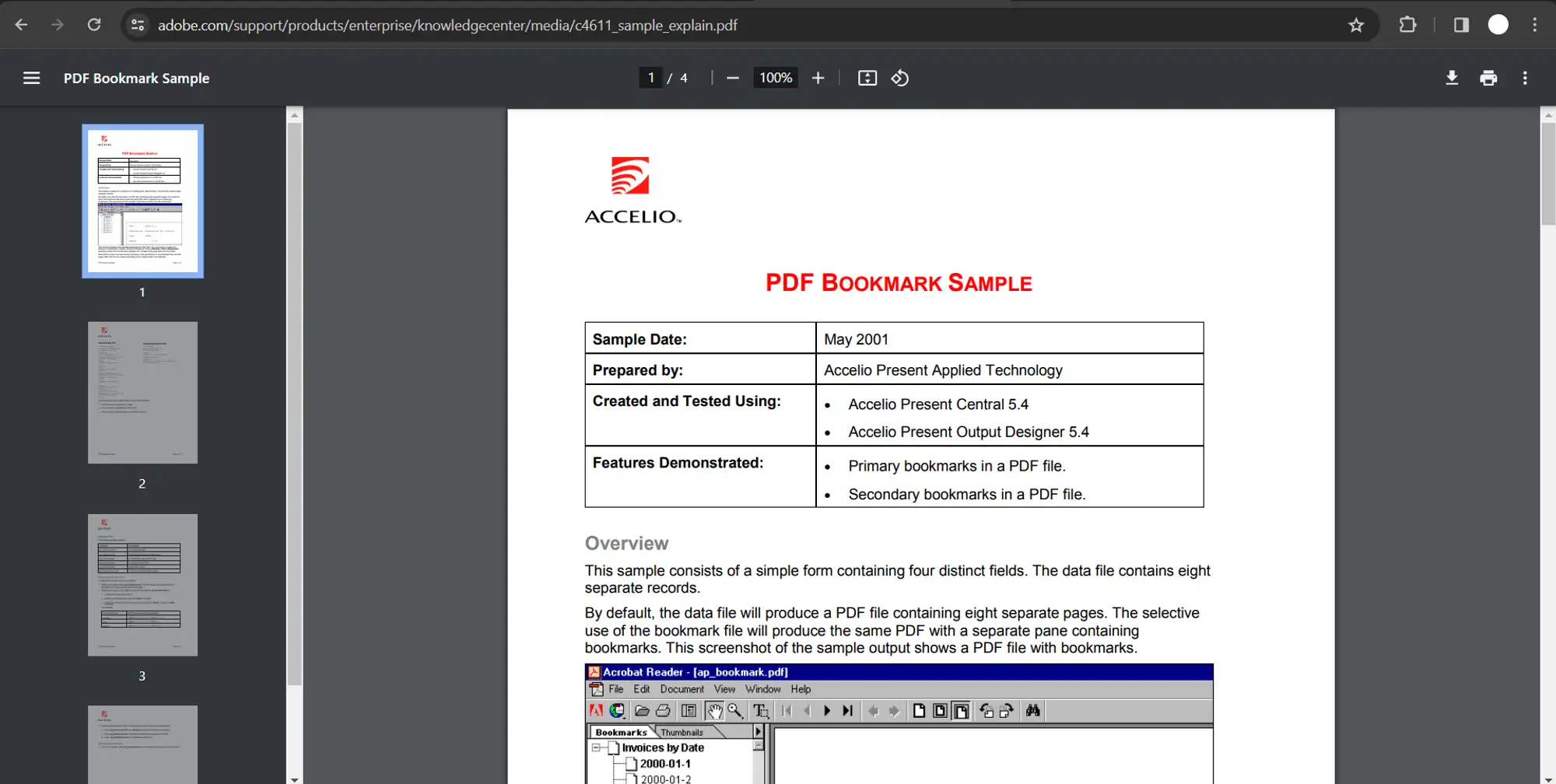Download the PDF file
The width and height of the screenshot is (1556, 784).
coord(1452,78)
